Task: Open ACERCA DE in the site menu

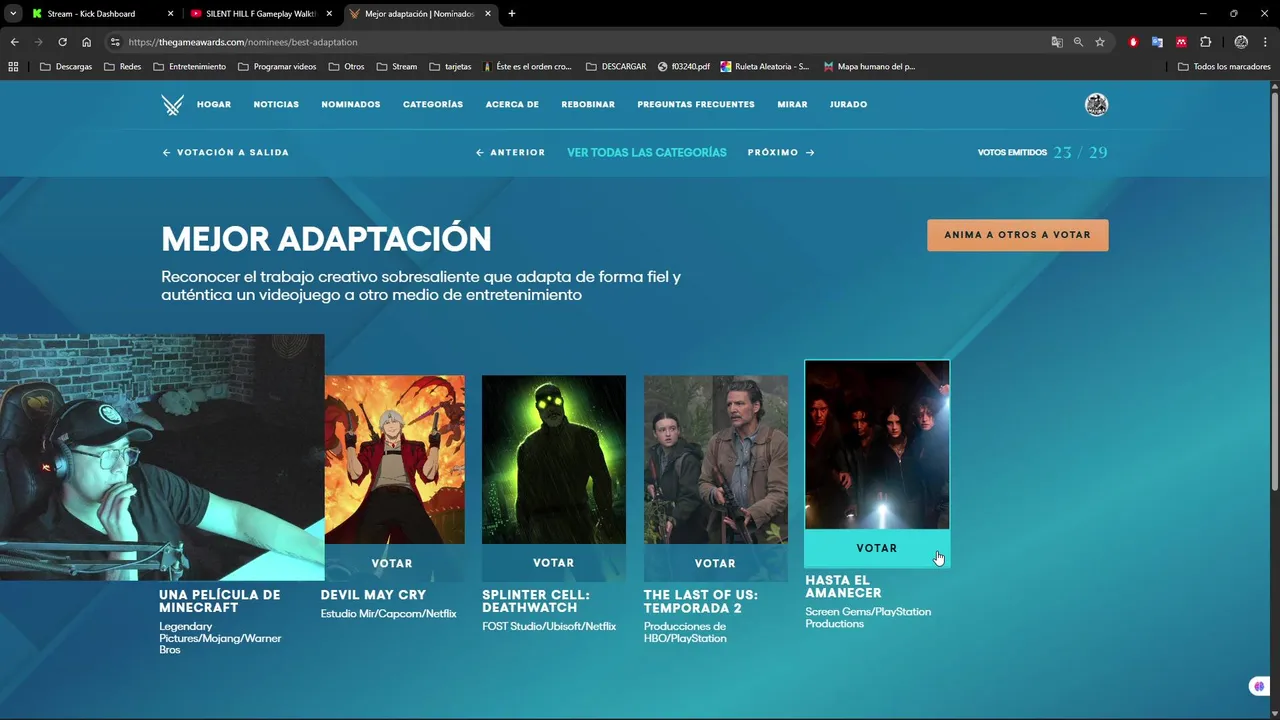Action: click(x=512, y=105)
